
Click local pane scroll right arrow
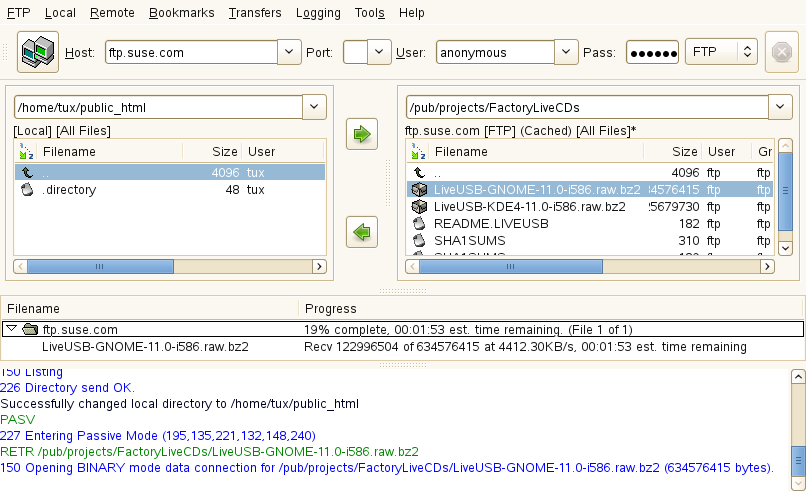pos(319,266)
